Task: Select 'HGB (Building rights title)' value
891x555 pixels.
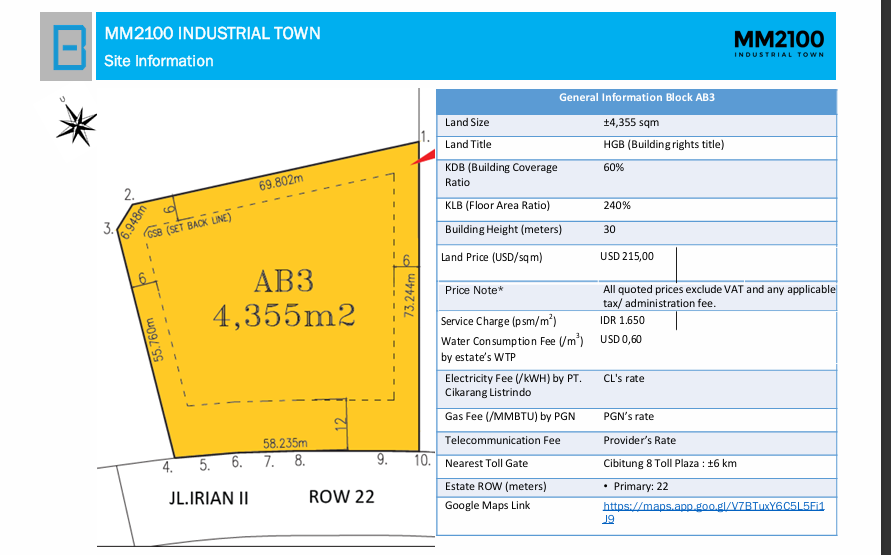Action: (x=664, y=145)
